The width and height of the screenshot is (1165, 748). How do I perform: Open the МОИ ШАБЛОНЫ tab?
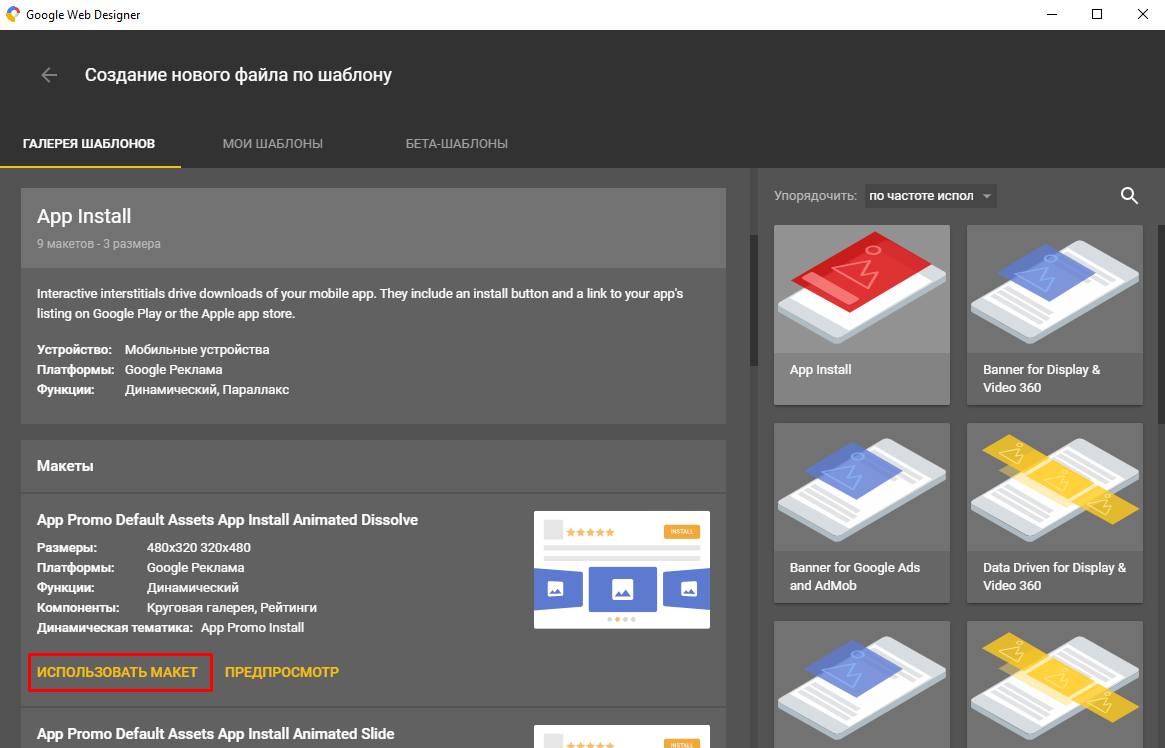pos(273,143)
